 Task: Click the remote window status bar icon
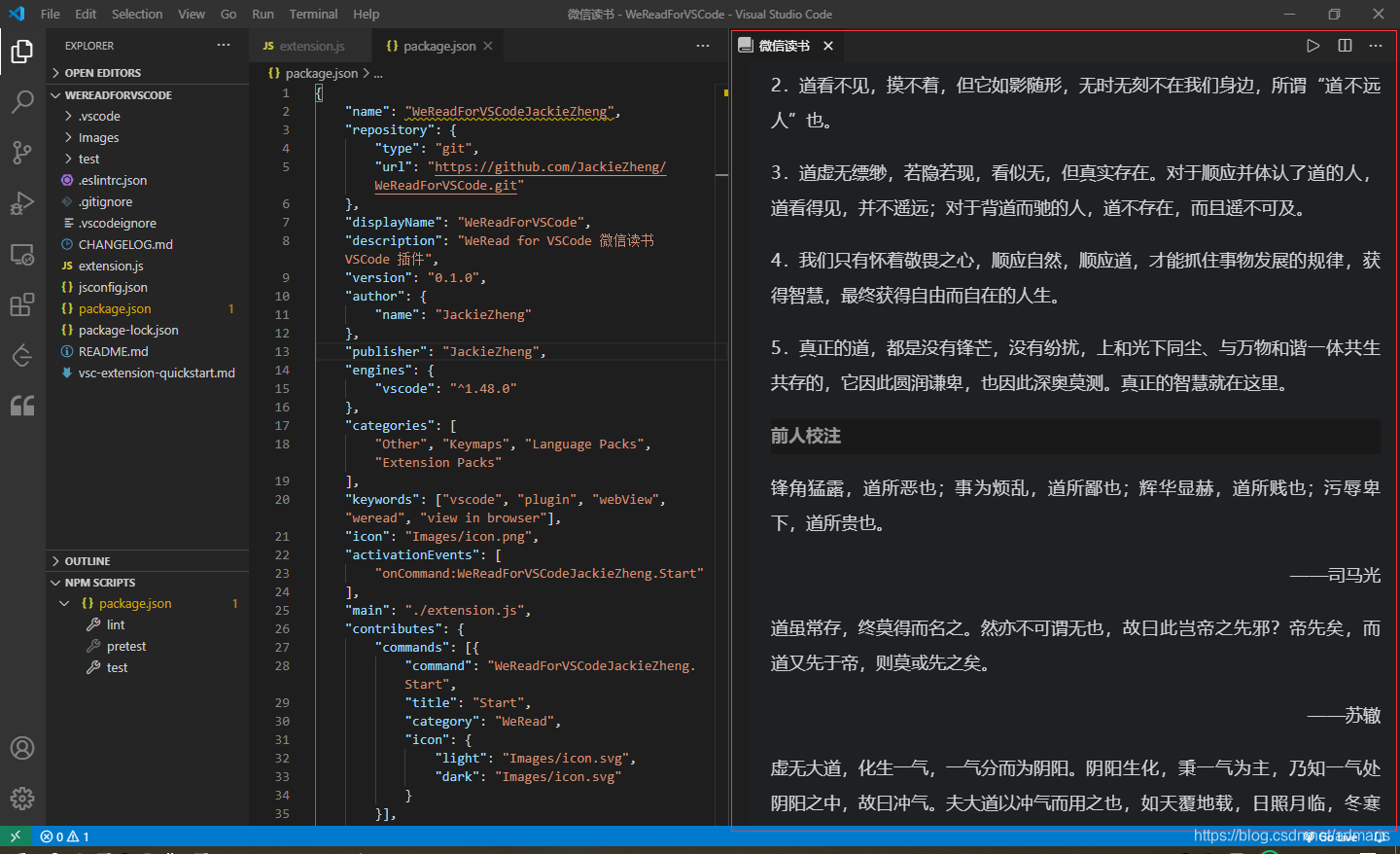(x=16, y=836)
